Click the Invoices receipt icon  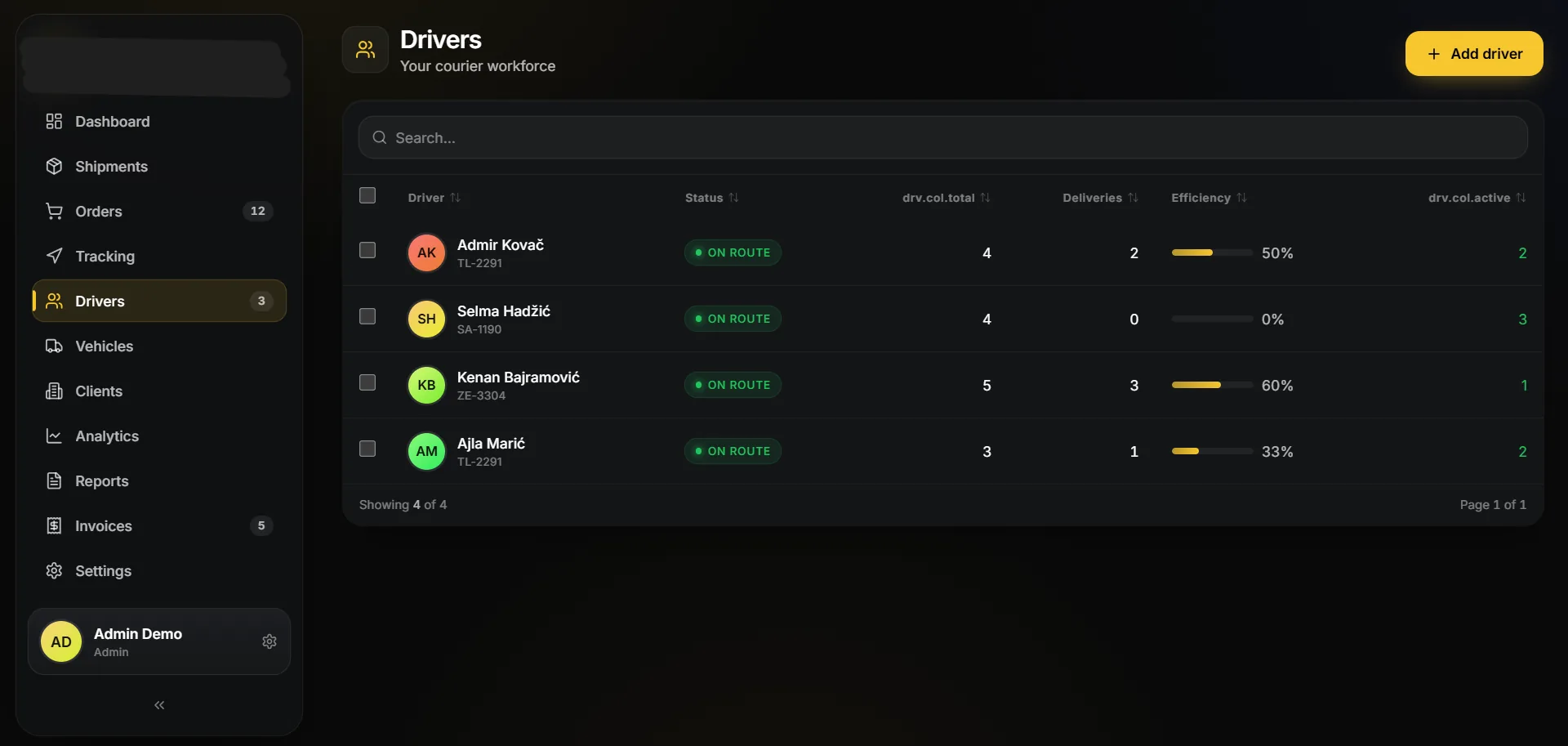[54, 526]
